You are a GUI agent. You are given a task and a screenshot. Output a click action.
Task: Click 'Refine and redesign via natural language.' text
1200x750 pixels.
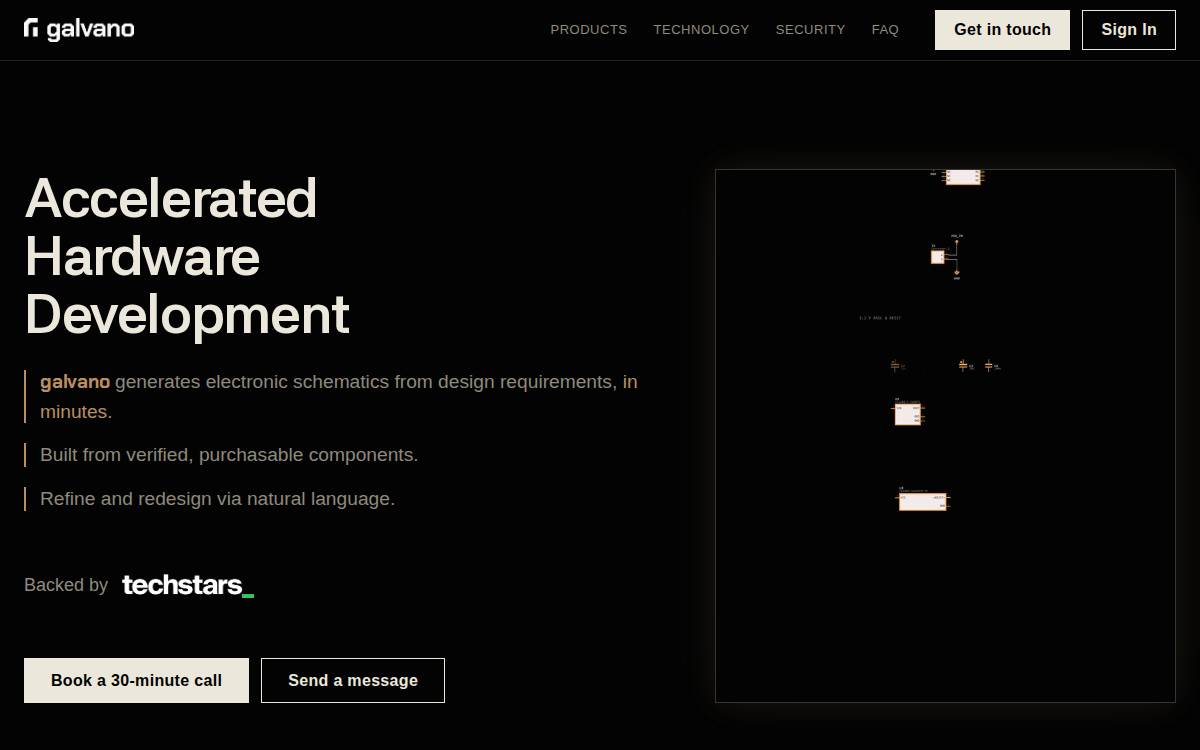217,499
